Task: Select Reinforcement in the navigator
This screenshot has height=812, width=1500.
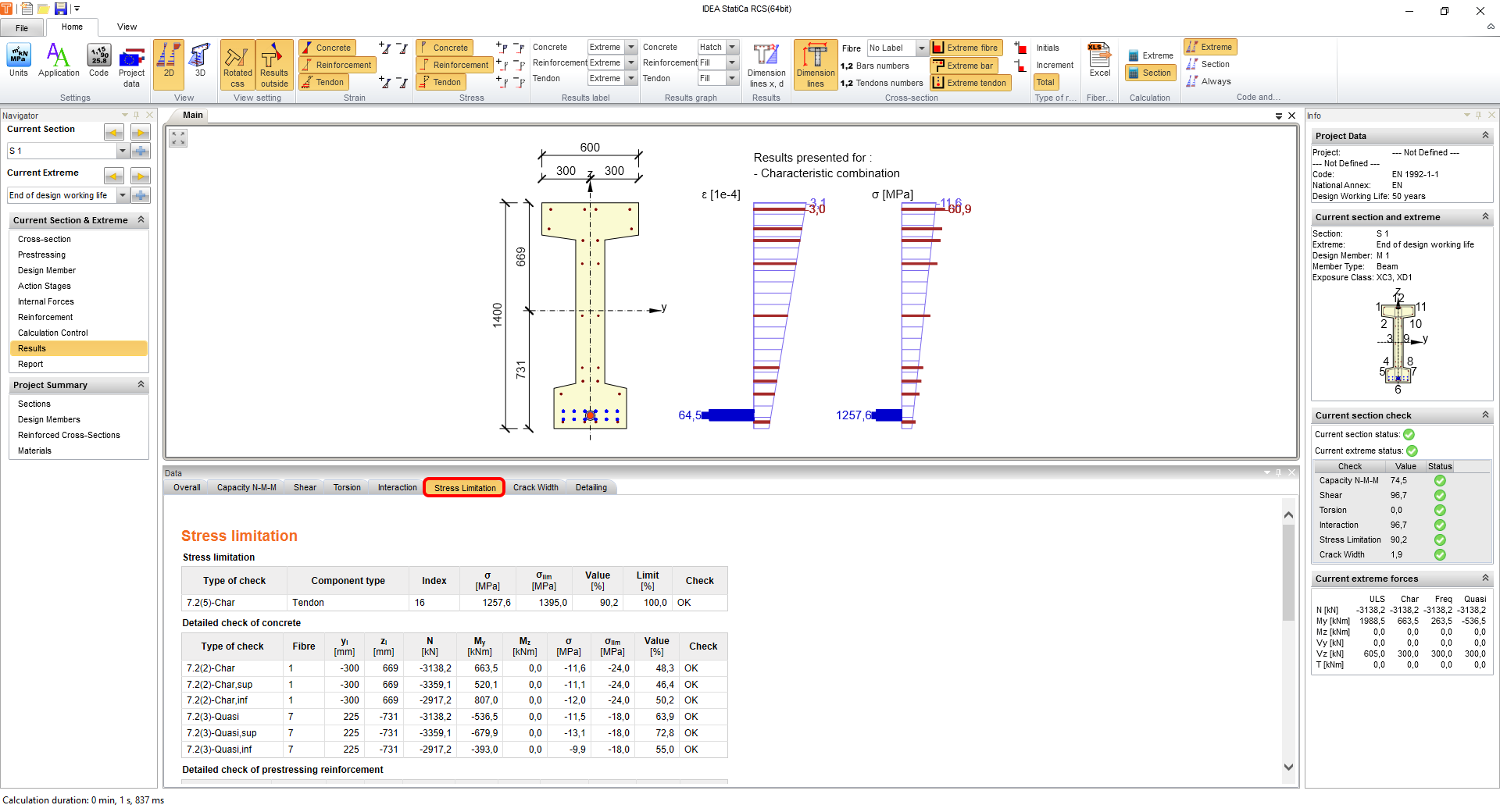Action: [x=45, y=317]
